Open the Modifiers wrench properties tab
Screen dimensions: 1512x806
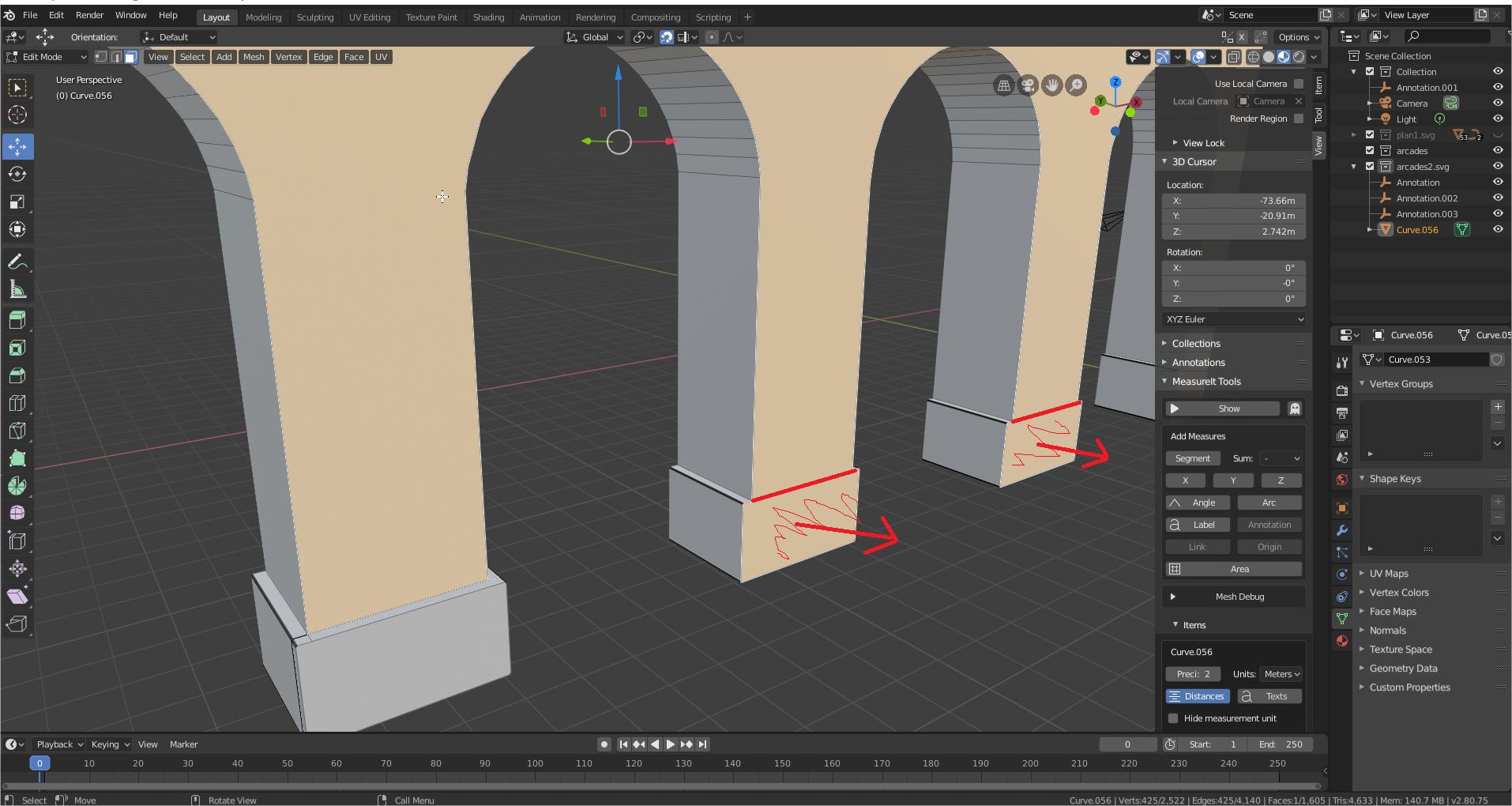click(x=1341, y=530)
